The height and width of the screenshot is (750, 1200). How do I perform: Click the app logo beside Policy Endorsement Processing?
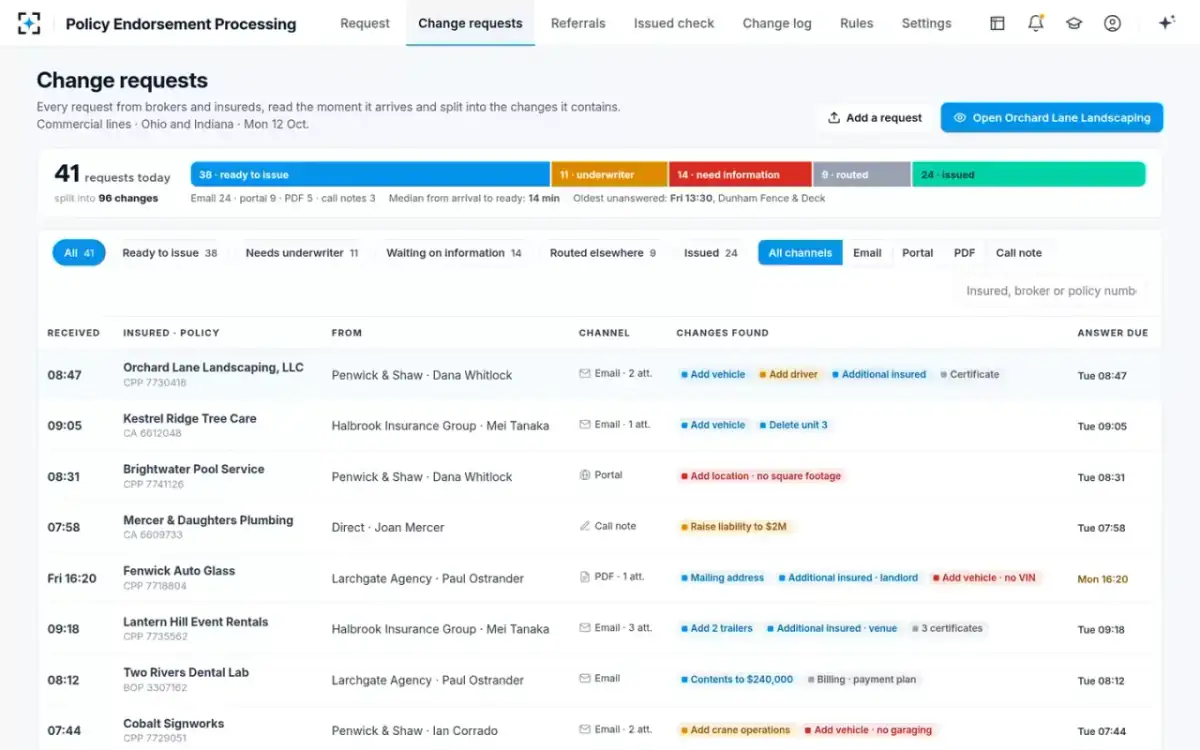[30, 23]
